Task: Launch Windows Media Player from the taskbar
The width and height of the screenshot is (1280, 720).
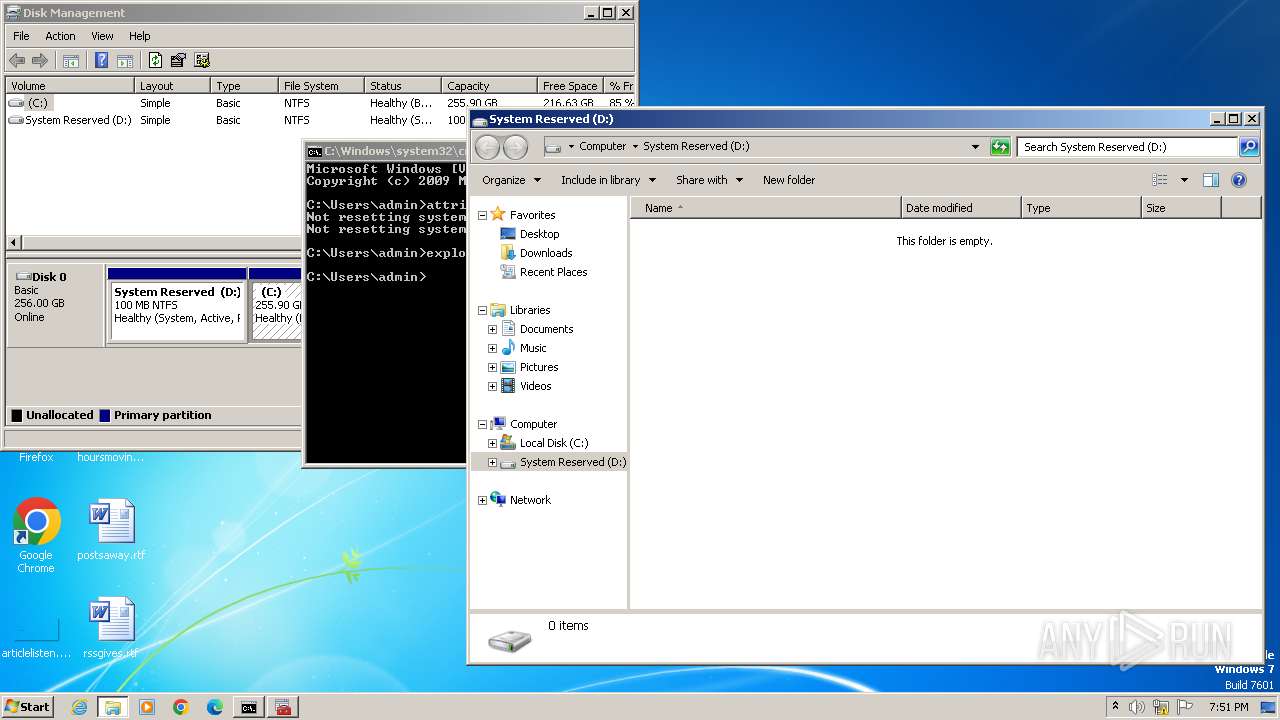Action: point(147,707)
